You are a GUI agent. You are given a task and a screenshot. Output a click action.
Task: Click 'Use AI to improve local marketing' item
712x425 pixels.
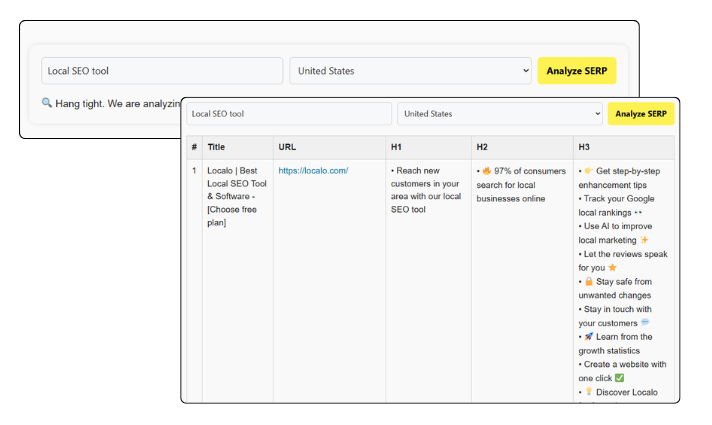(x=615, y=233)
